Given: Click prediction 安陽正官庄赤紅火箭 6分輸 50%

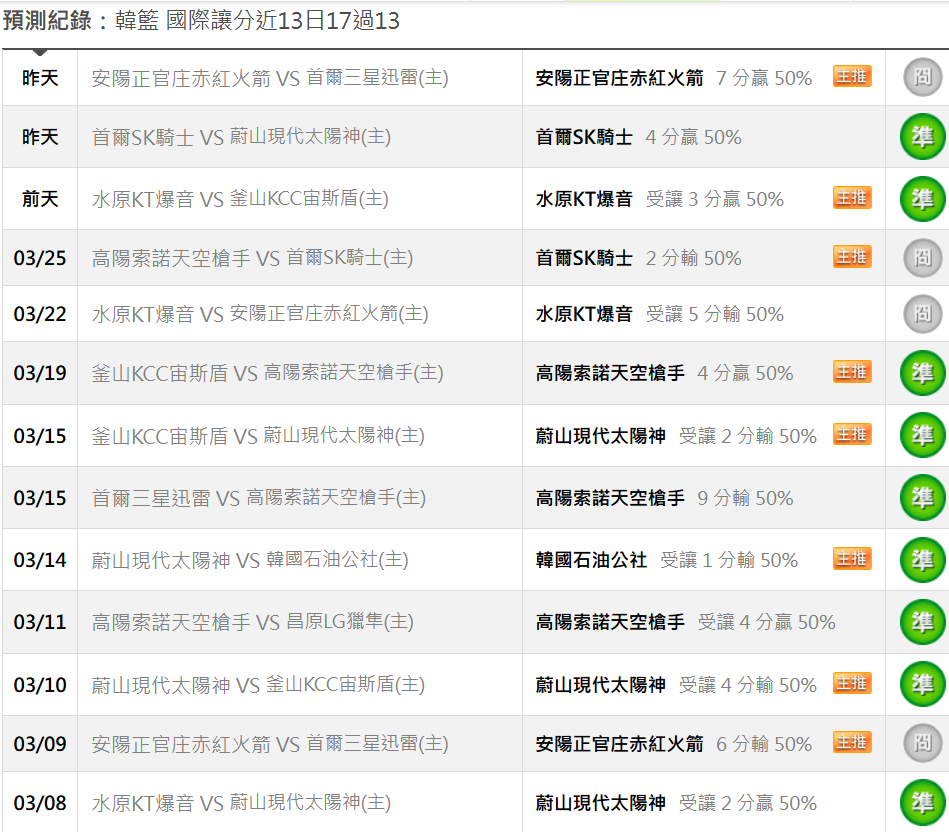Looking at the screenshot, I should (x=674, y=744).
